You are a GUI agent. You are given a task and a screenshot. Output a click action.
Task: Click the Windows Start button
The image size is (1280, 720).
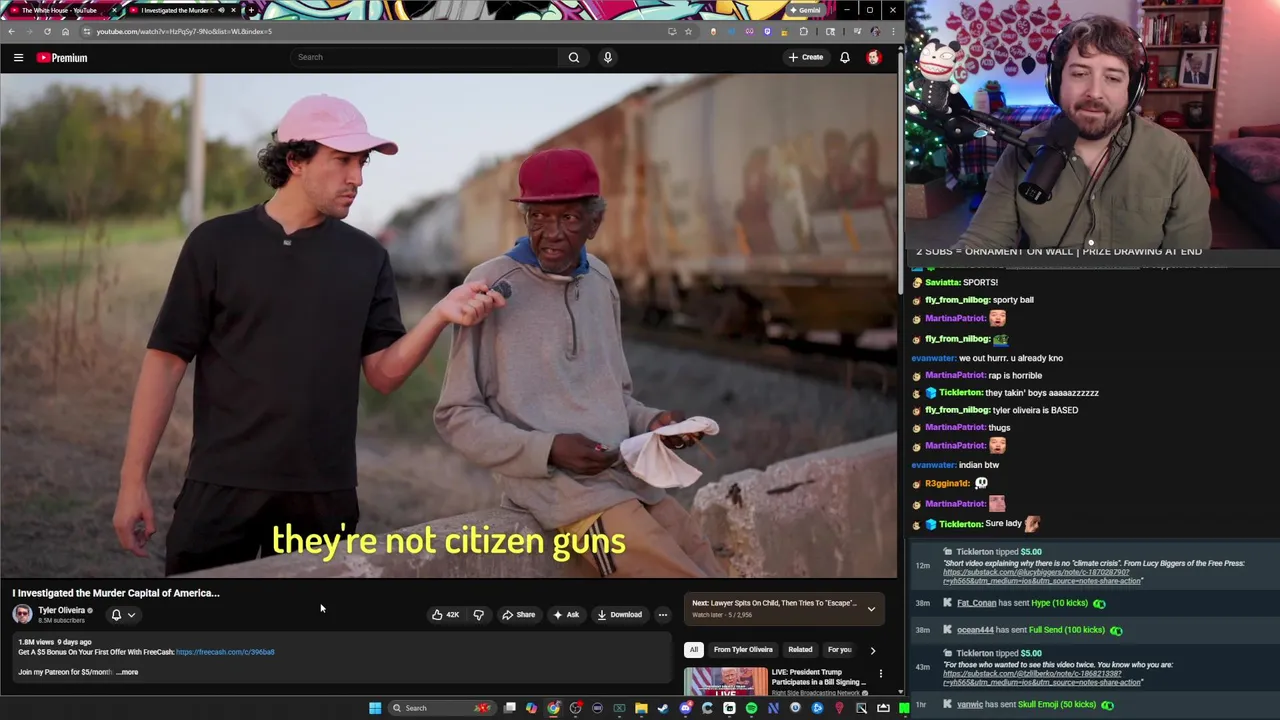(x=375, y=708)
